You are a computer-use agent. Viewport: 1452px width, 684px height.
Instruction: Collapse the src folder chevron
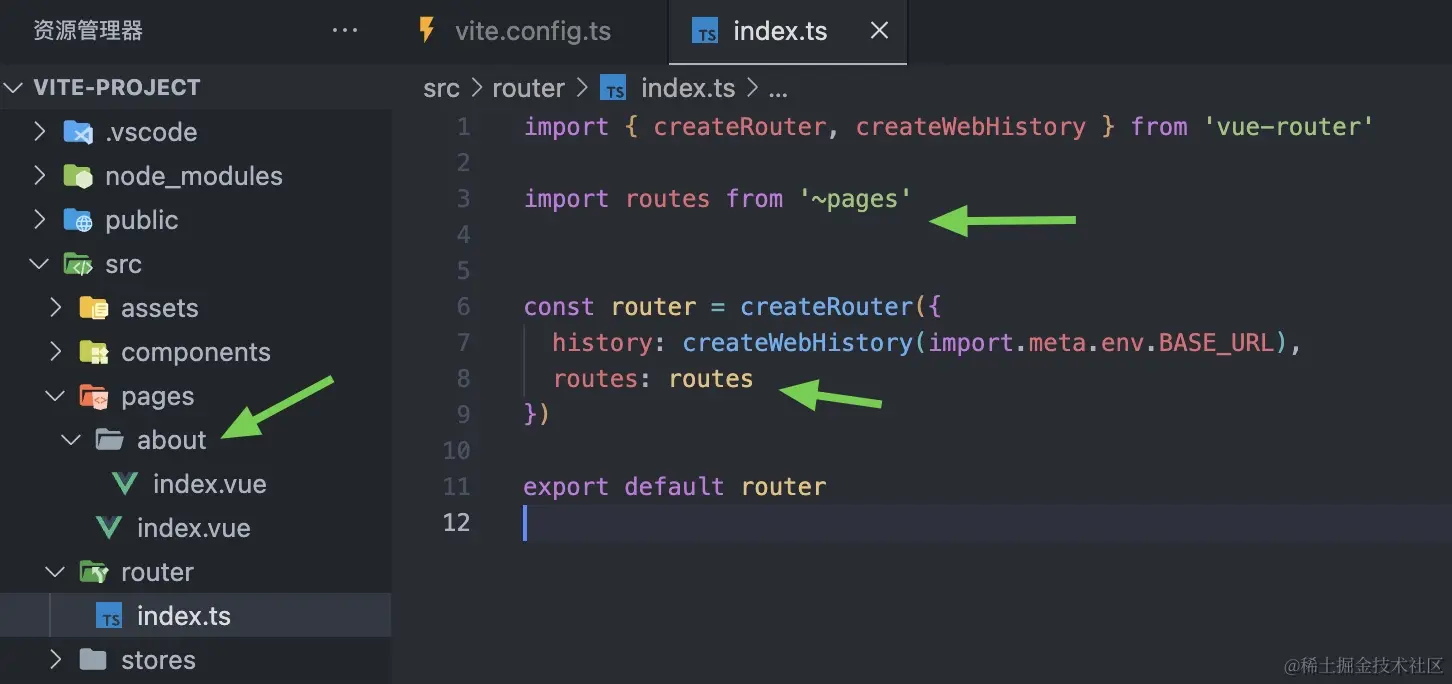coord(40,264)
